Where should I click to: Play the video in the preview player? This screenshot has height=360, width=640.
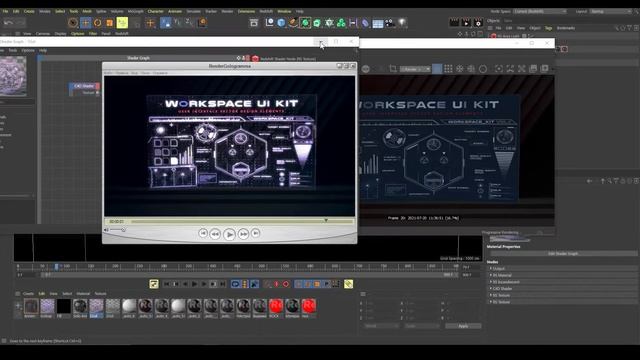coord(229,234)
